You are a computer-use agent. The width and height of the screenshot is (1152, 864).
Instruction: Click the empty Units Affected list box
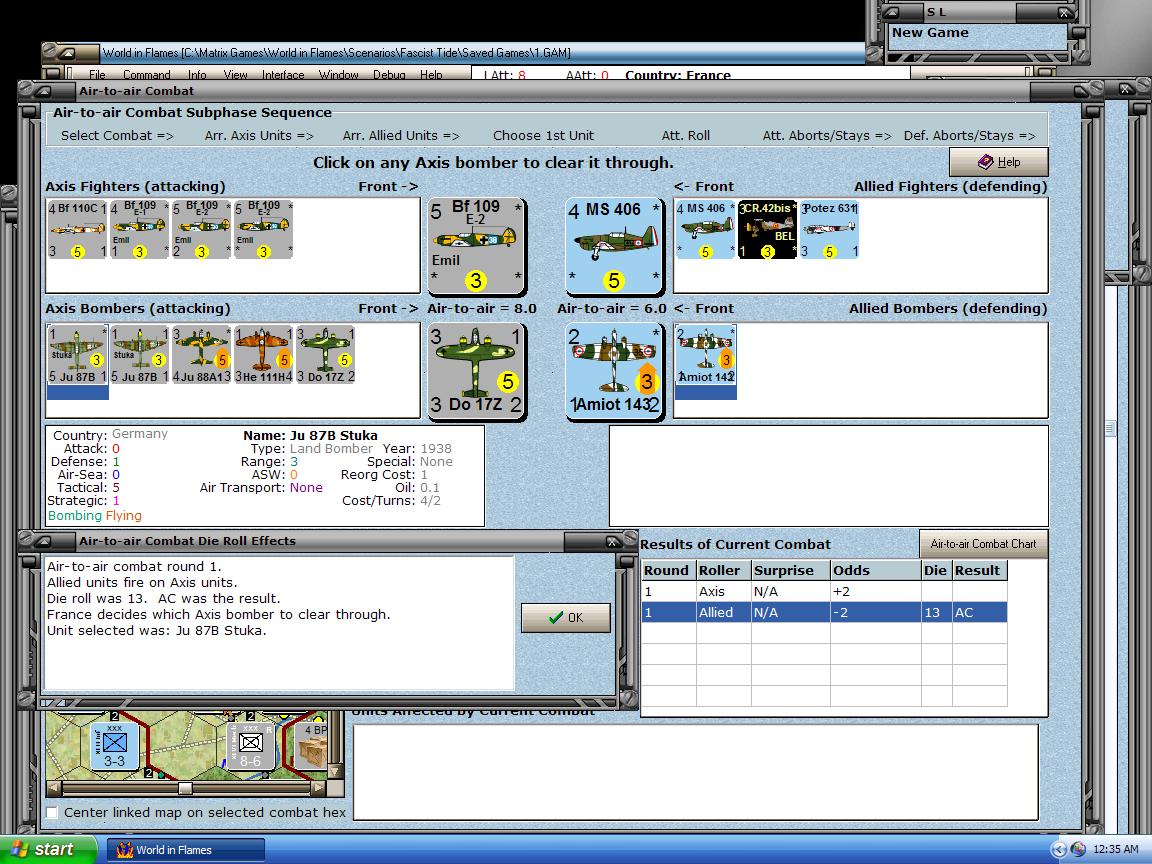(696, 772)
